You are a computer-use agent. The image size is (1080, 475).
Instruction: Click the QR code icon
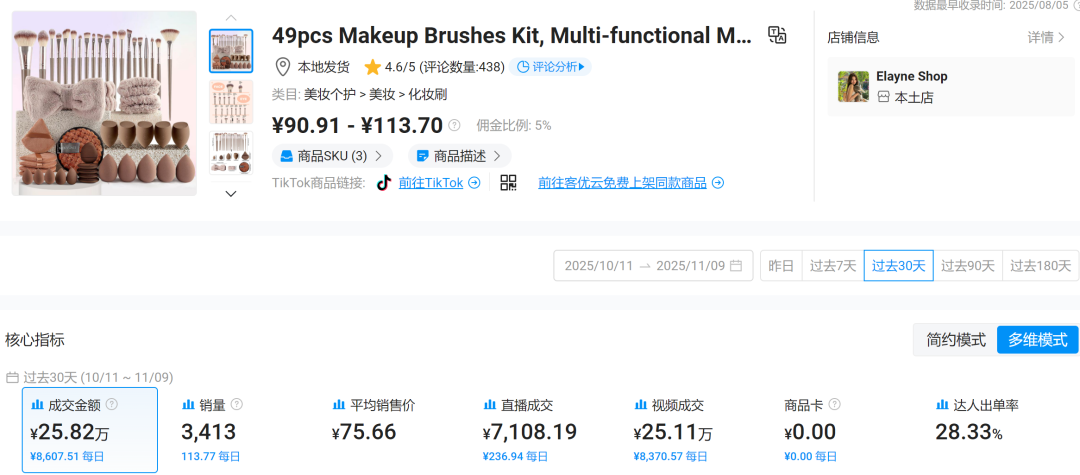tap(508, 182)
